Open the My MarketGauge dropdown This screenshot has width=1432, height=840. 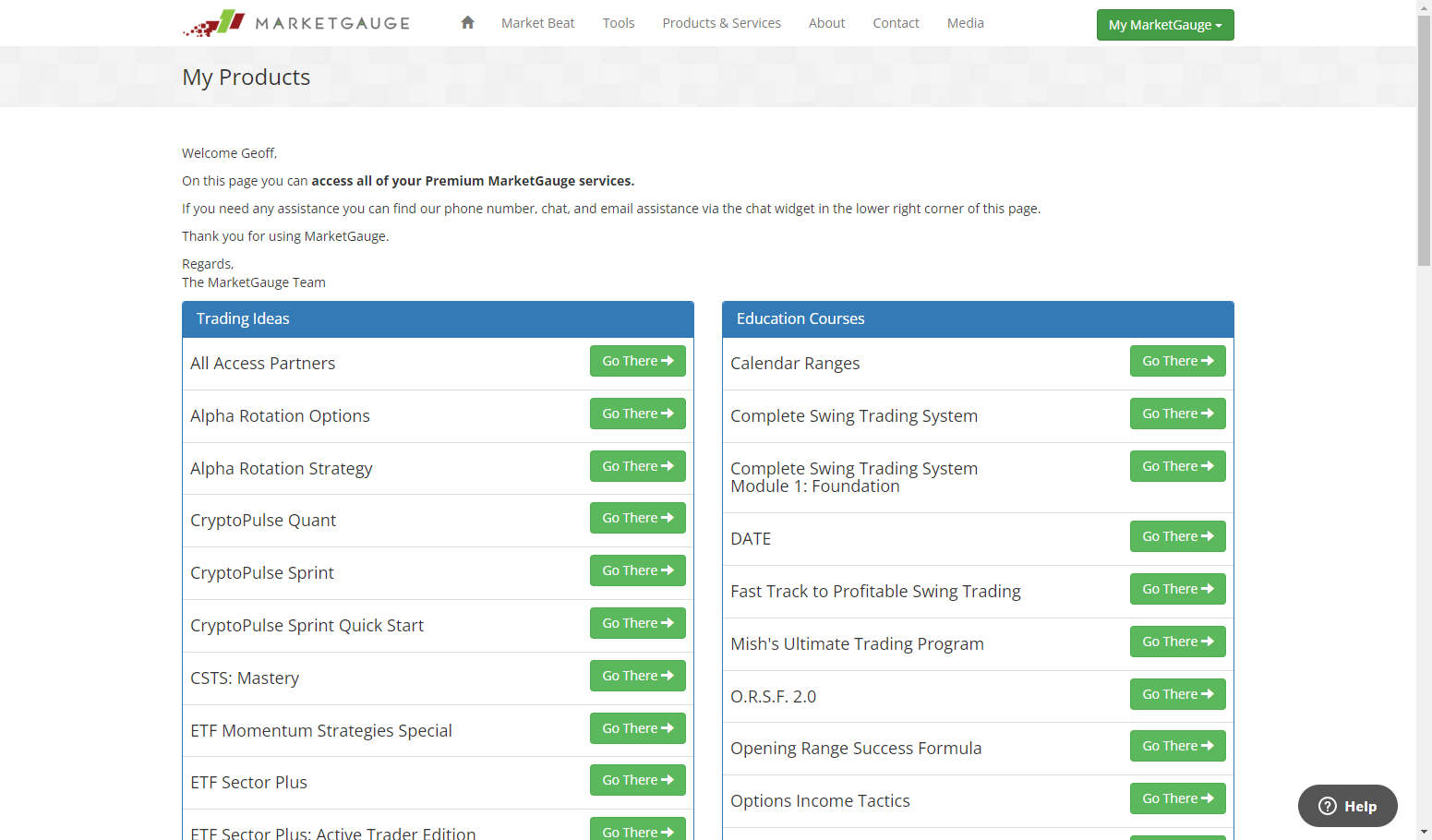1165,25
